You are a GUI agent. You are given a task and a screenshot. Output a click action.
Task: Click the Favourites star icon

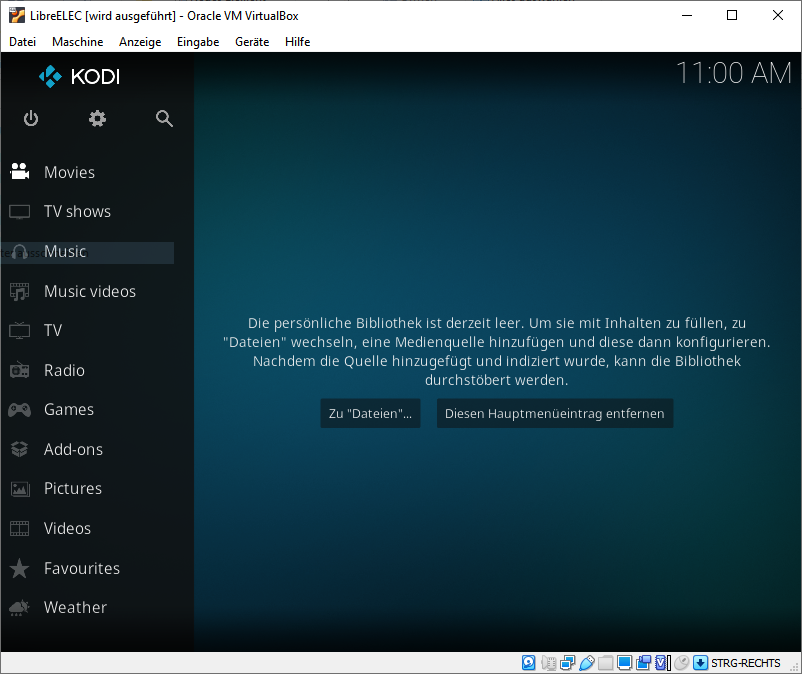19,568
